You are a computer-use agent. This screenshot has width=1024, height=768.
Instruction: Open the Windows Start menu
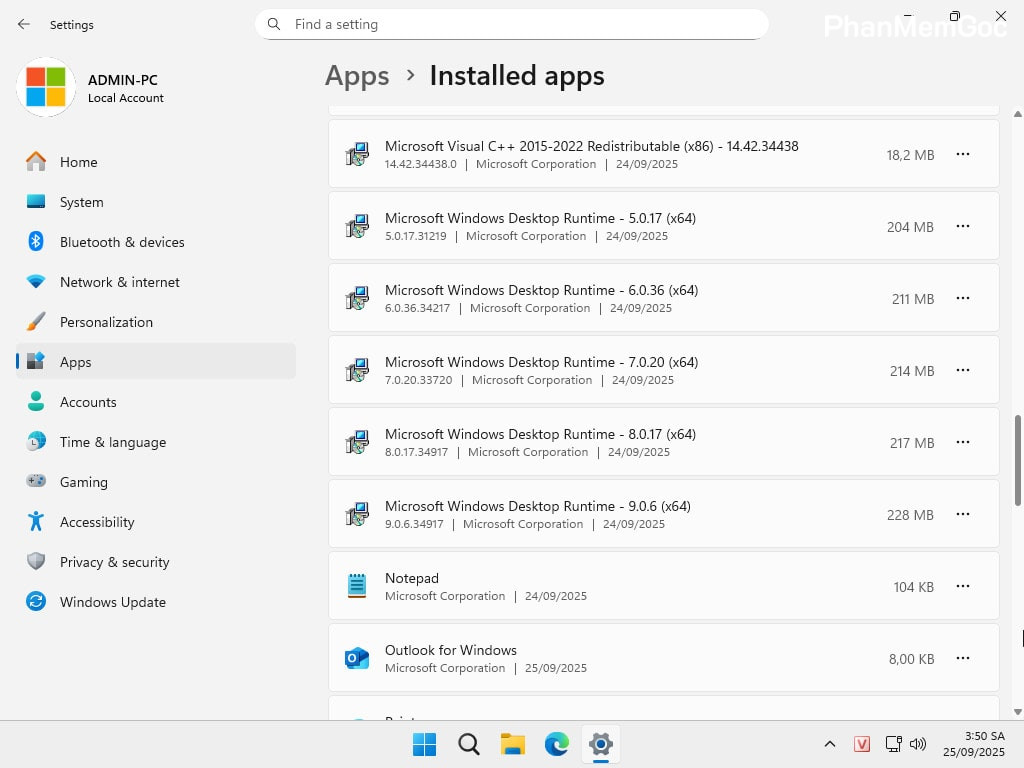point(424,744)
